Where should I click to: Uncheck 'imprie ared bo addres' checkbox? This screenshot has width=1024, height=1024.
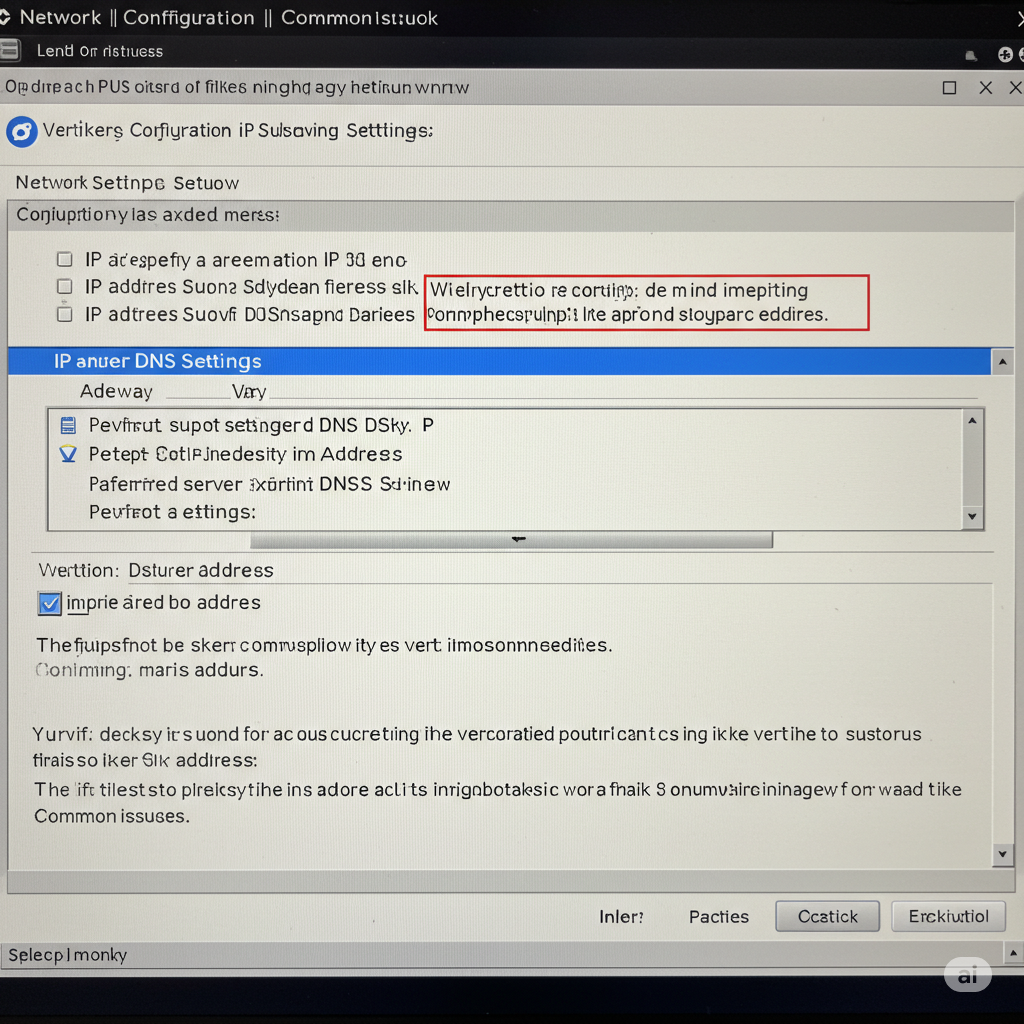point(50,603)
